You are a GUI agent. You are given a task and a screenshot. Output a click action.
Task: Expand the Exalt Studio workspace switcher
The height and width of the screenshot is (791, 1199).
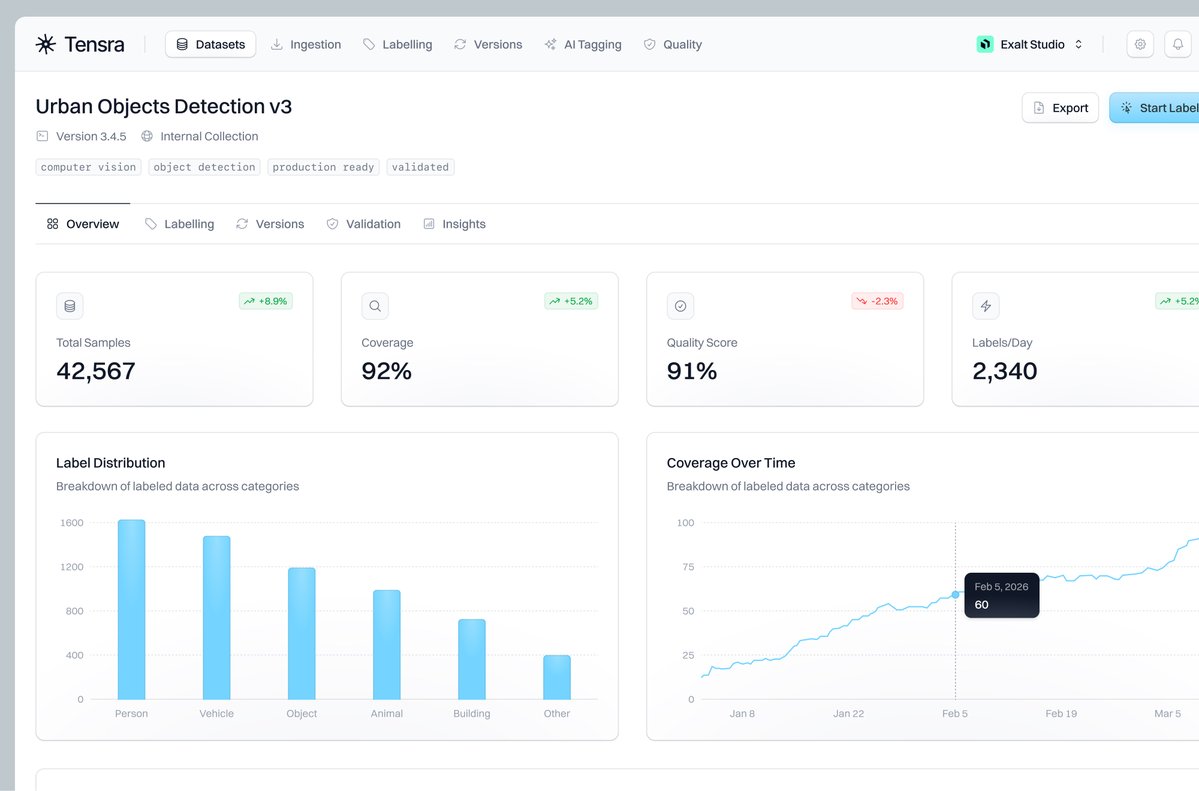coord(1029,44)
